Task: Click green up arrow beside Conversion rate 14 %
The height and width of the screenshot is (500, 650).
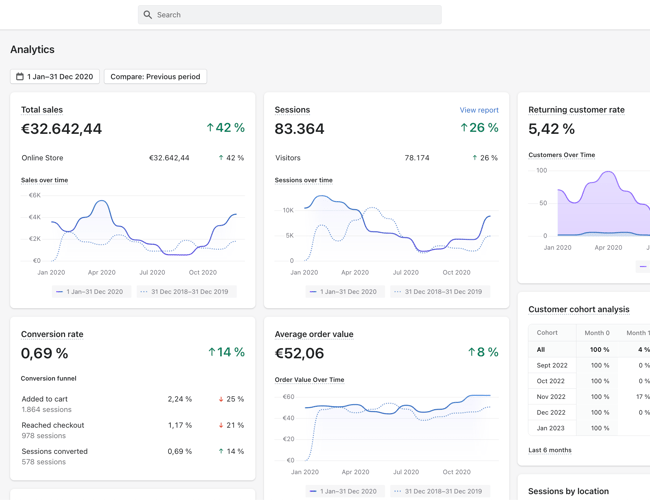Action: pyautogui.click(x=212, y=352)
